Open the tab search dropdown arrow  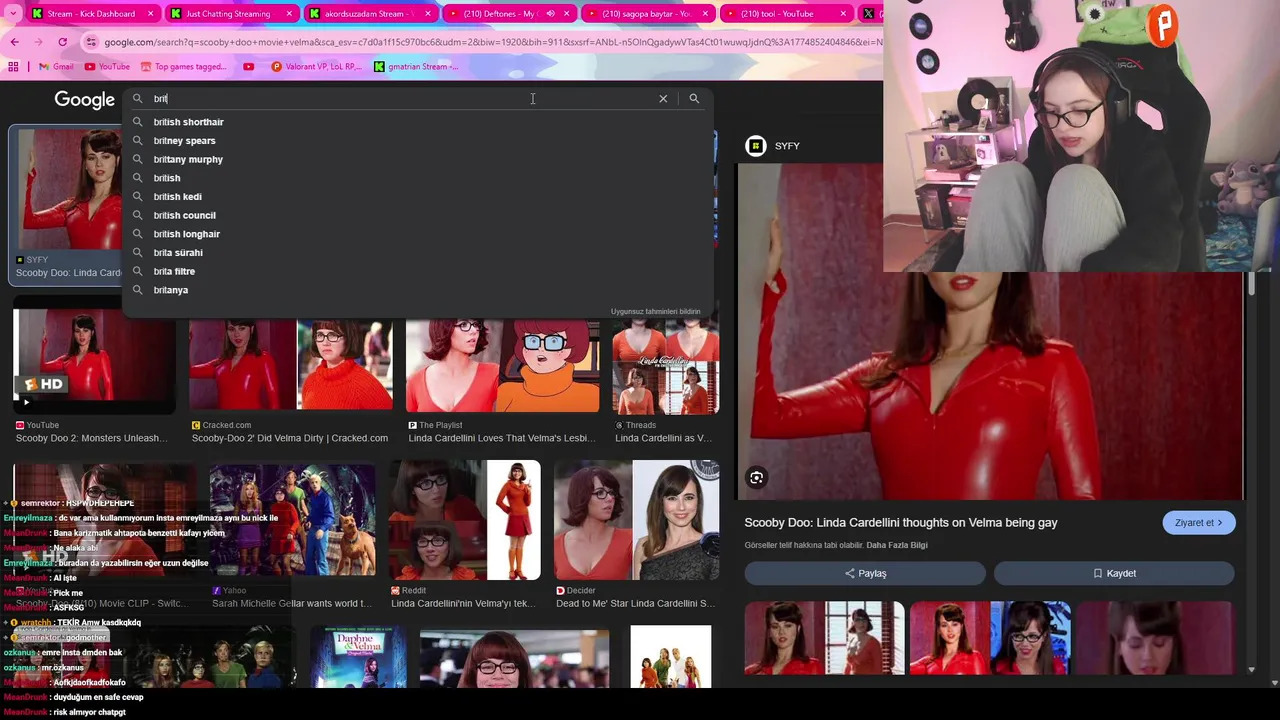coord(11,14)
